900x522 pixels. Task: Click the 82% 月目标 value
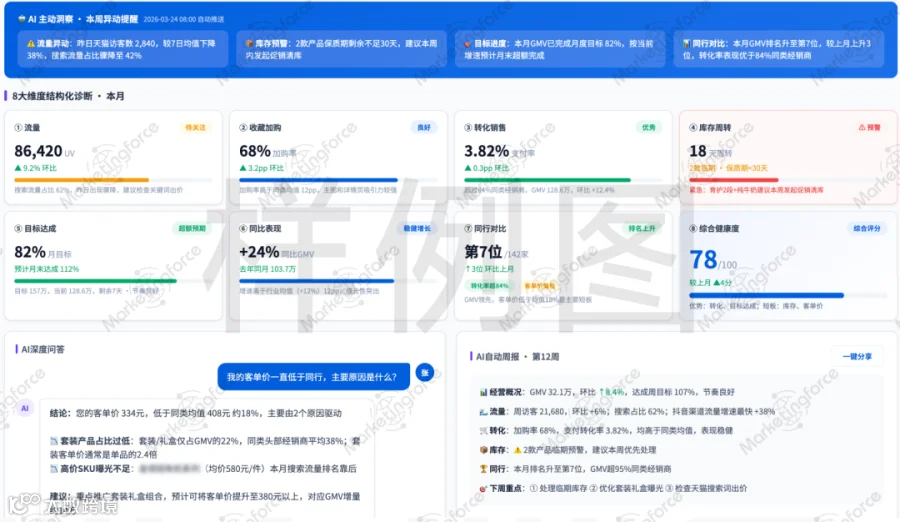tap(42, 253)
